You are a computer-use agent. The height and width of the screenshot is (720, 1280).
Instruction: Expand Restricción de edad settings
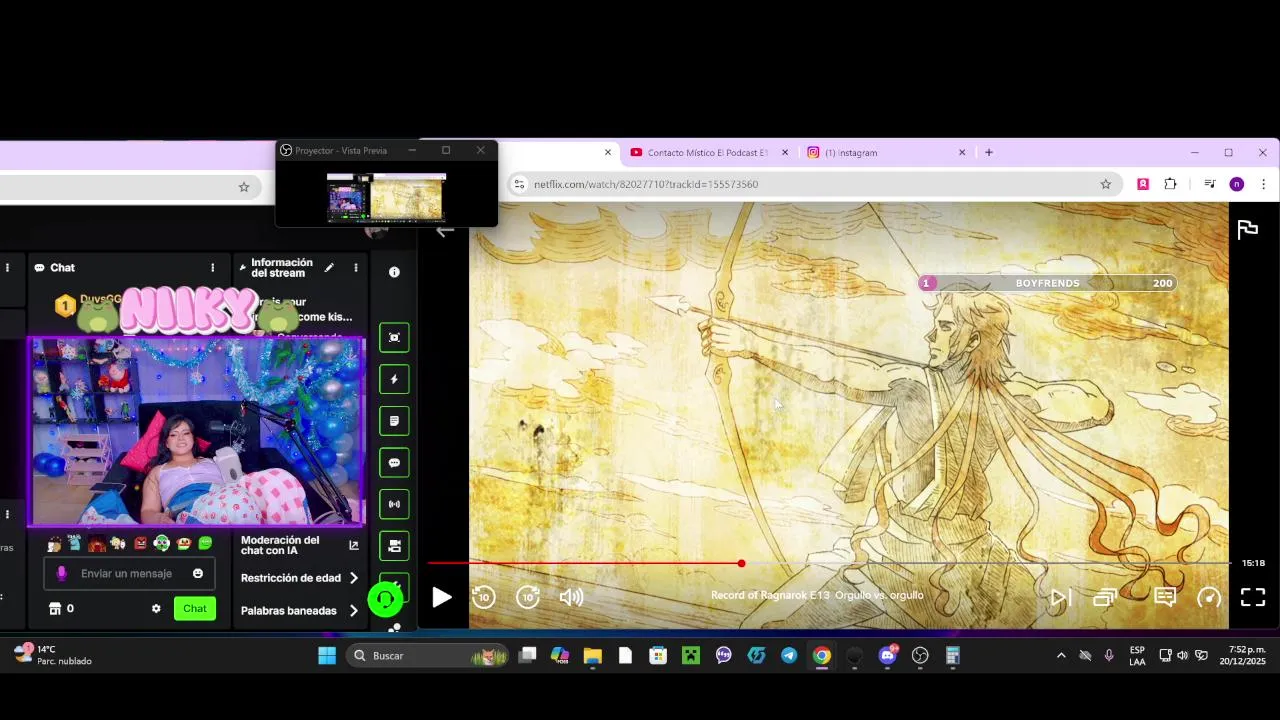pyautogui.click(x=300, y=578)
